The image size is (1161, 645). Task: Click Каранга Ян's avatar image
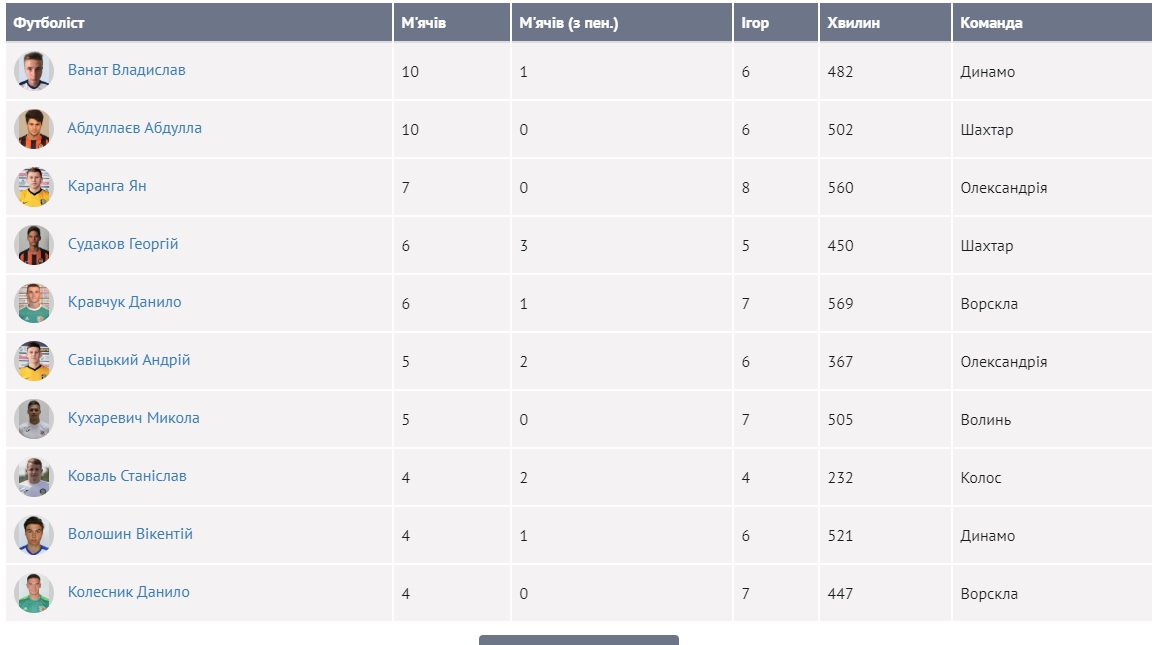pos(34,187)
